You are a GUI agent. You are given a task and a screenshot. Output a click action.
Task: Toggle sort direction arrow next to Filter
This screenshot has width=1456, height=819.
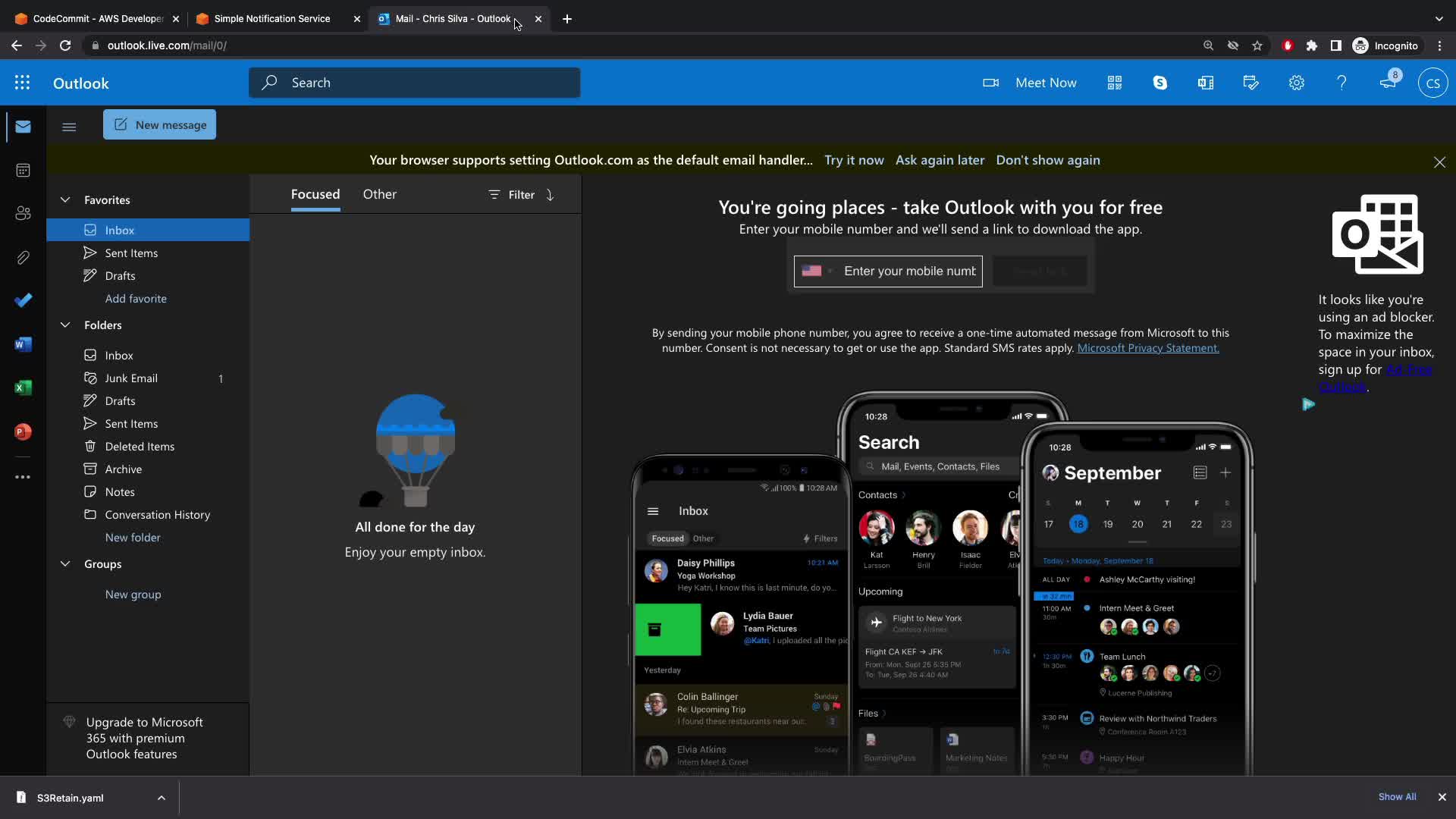(551, 195)
